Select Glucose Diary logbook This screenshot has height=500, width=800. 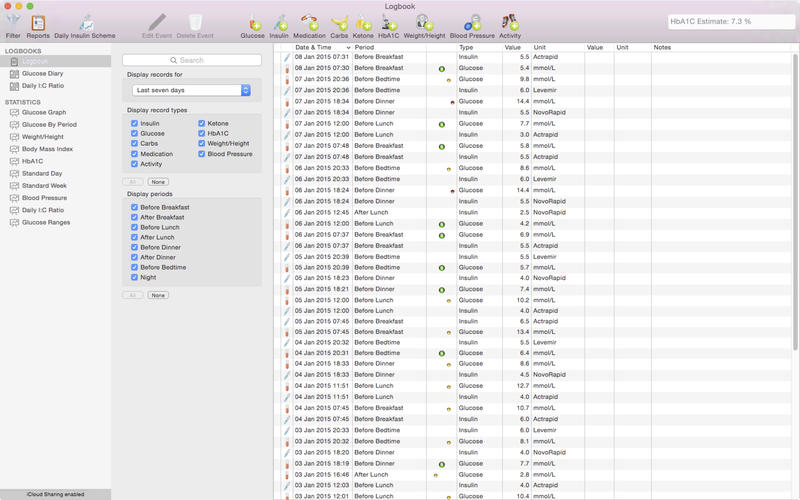click(42, 73)
